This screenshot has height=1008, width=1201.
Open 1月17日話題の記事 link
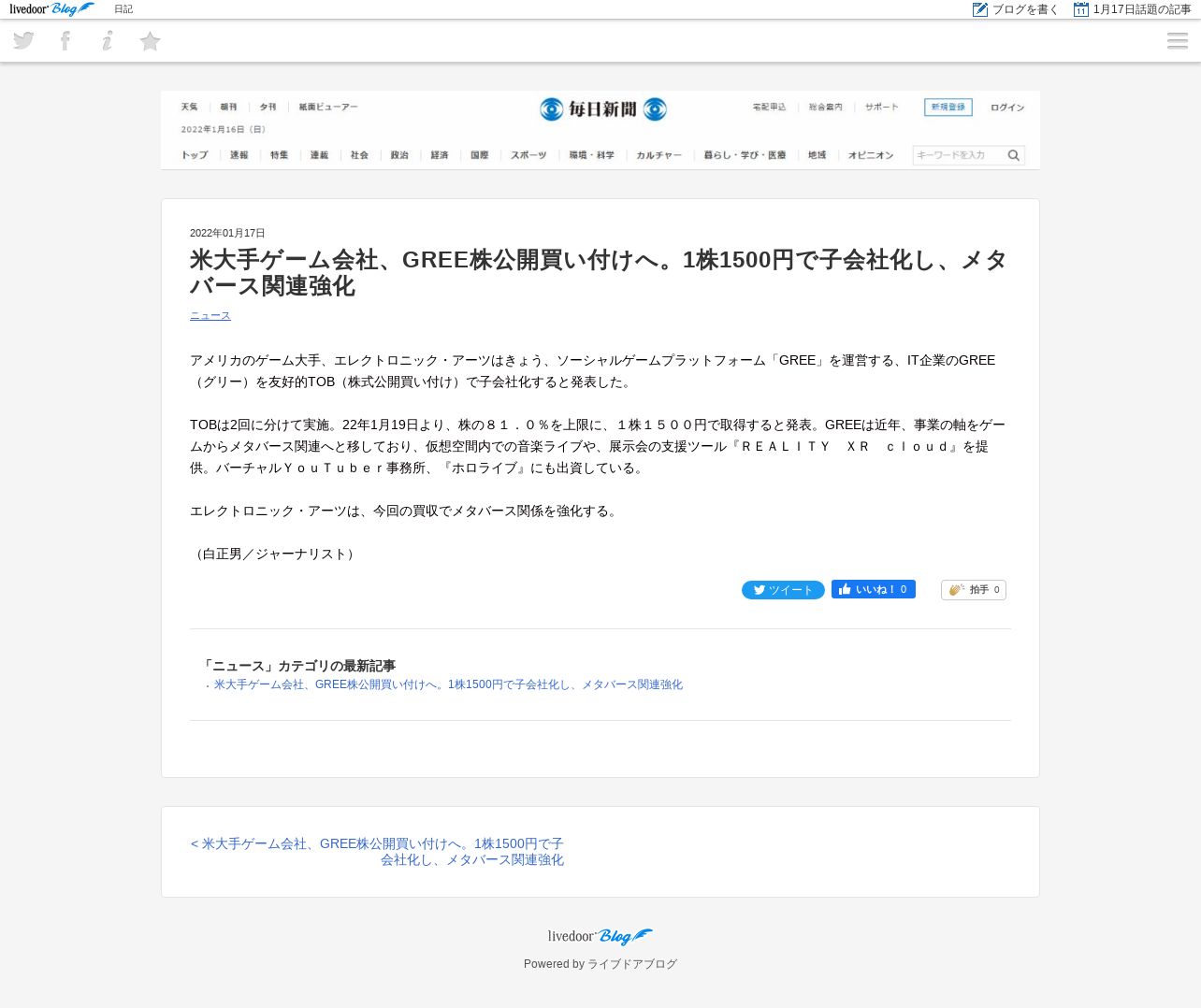(x=1142, y=9)
